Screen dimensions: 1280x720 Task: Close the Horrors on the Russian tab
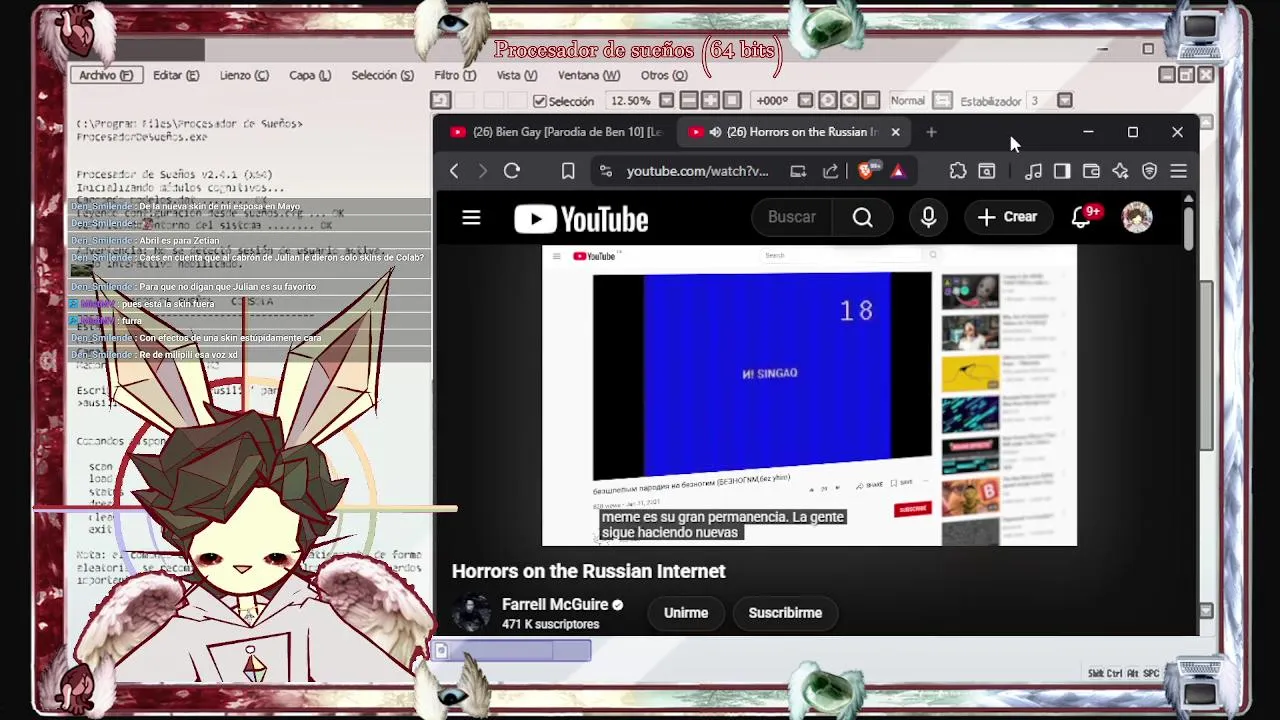[x=895, y=132]
